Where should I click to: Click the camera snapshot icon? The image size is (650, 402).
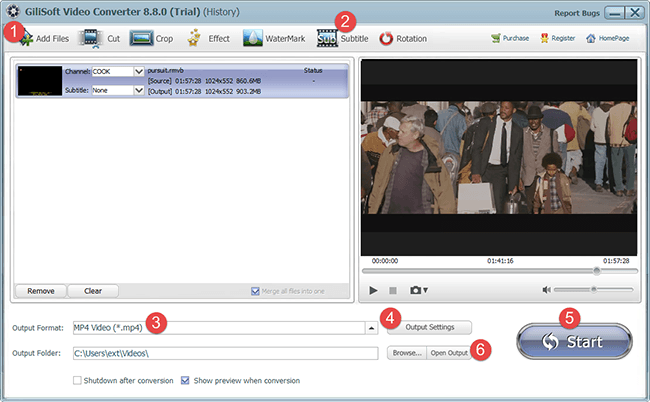(x=416, y=290)
